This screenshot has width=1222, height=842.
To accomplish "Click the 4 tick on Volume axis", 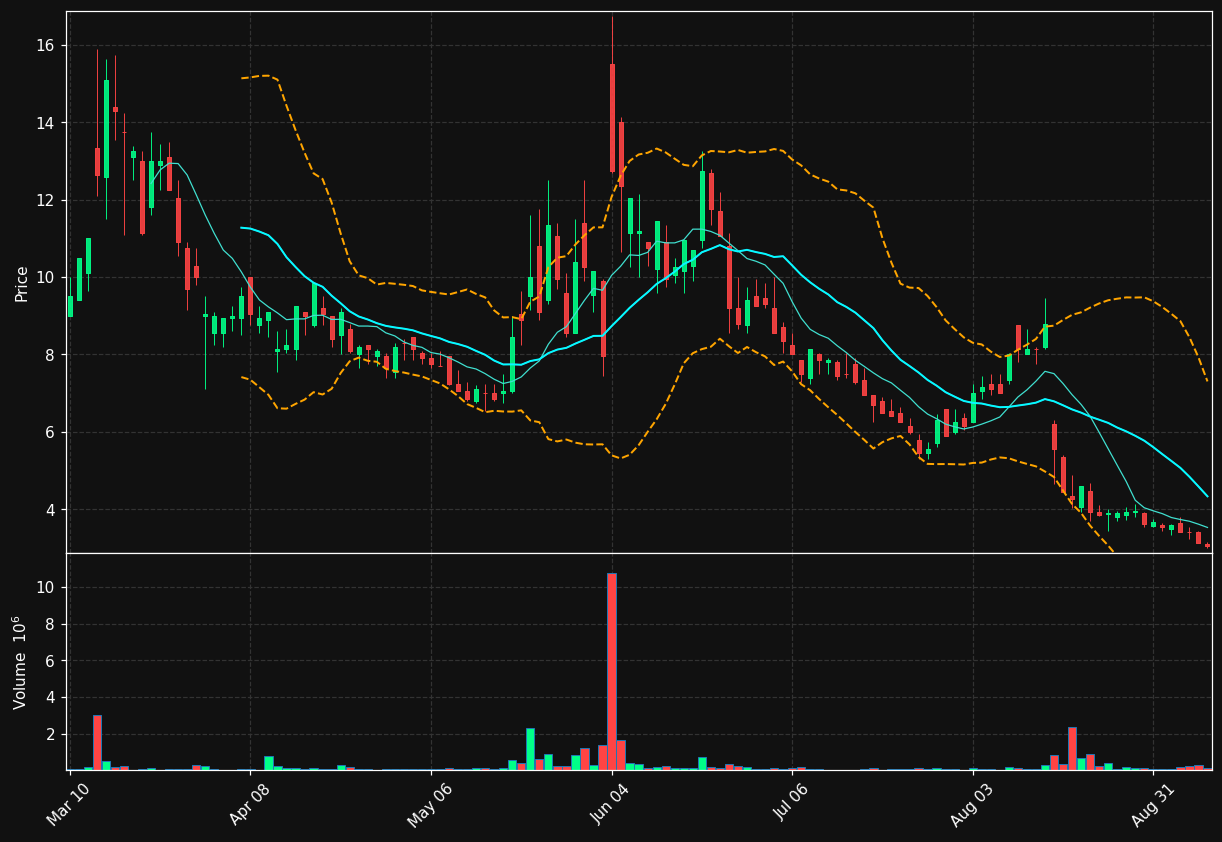I will 51,698.
